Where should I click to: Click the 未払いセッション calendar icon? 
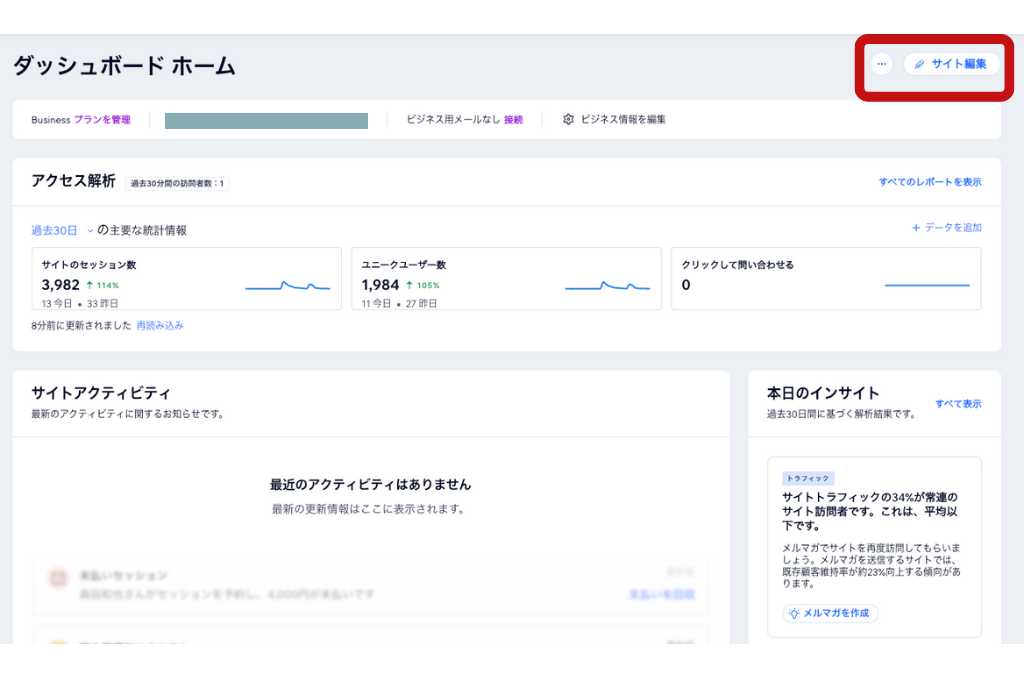coord(58,578)
